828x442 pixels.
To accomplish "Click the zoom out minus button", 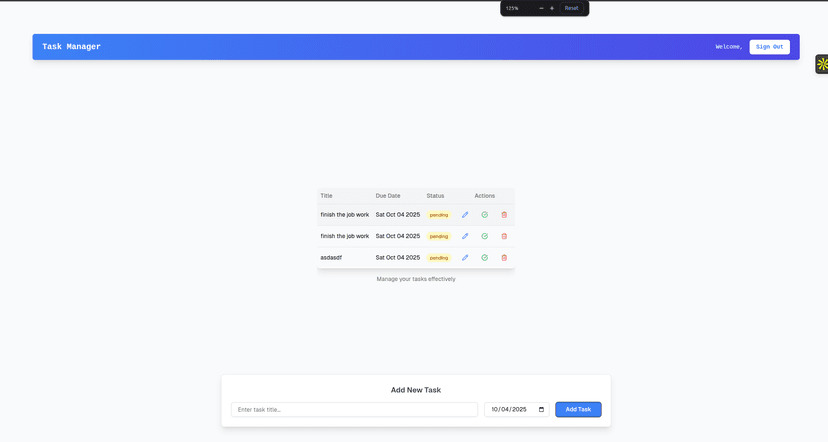I will [x=541, y=8].
